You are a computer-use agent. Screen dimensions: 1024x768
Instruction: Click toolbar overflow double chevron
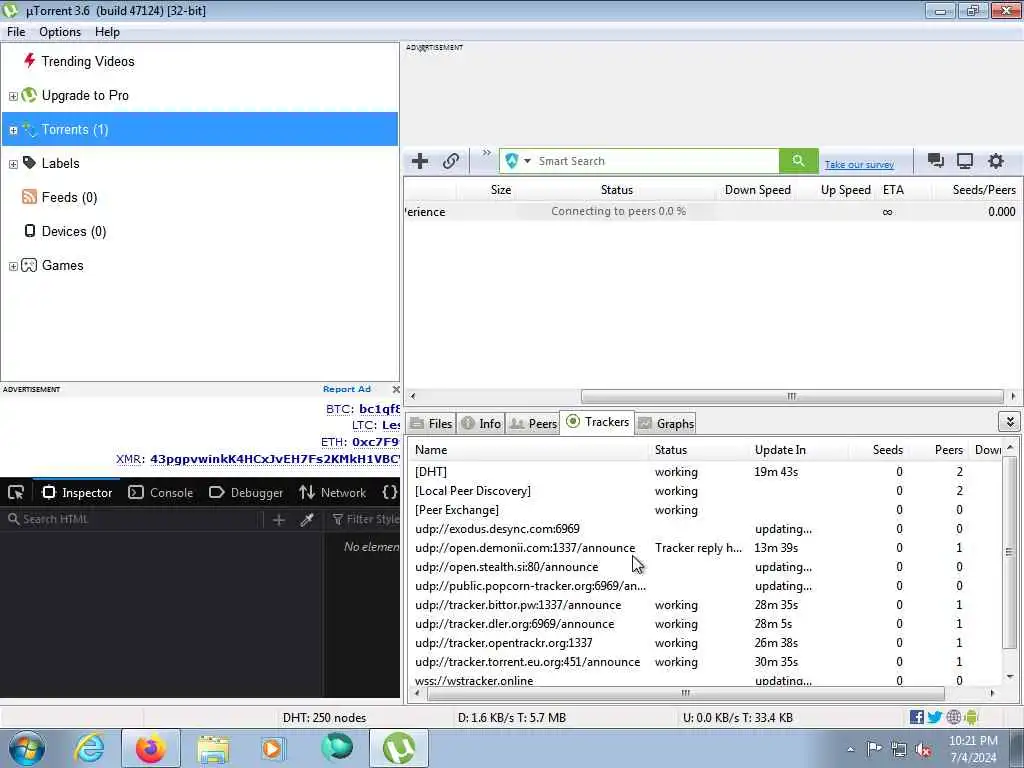[487, 153]
